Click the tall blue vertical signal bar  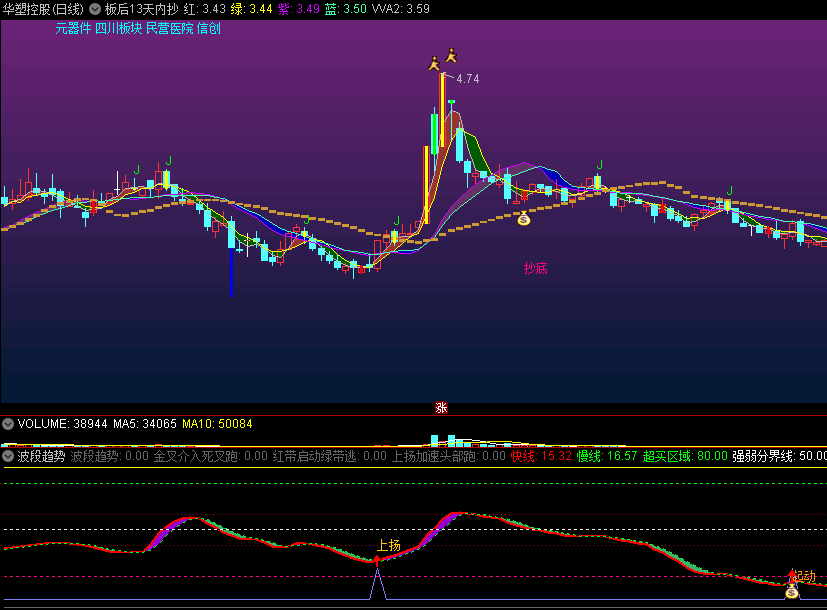click(x=231, y=272)
